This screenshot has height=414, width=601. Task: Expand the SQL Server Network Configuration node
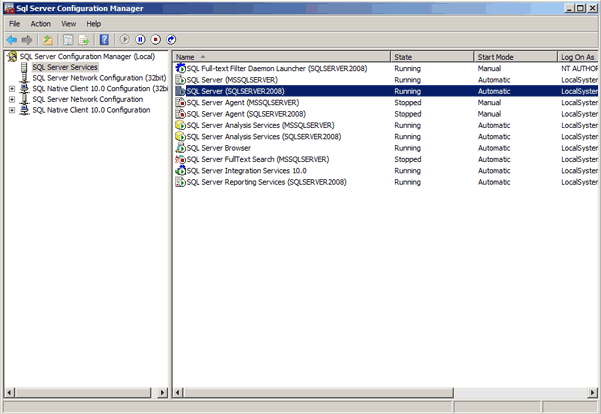tap(12, 99)
